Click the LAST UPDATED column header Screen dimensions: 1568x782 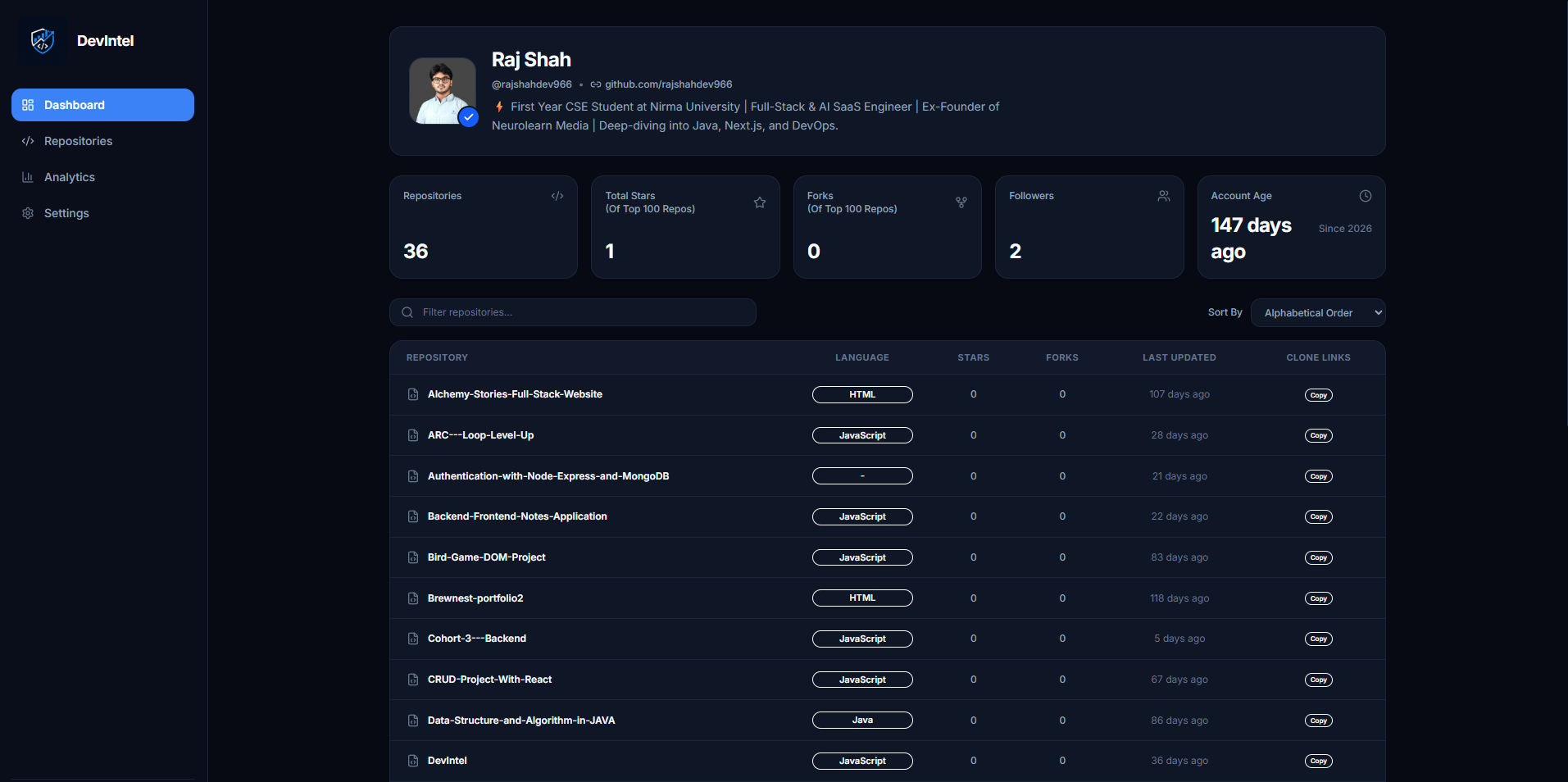1179,357
